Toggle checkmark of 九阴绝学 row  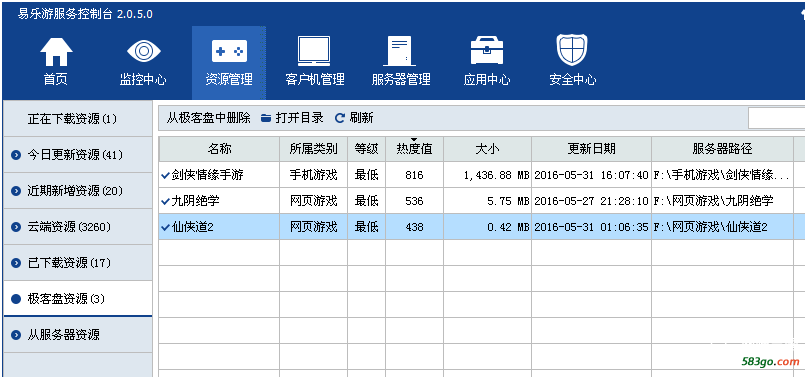pyautogui.click(x=165, y=201)
